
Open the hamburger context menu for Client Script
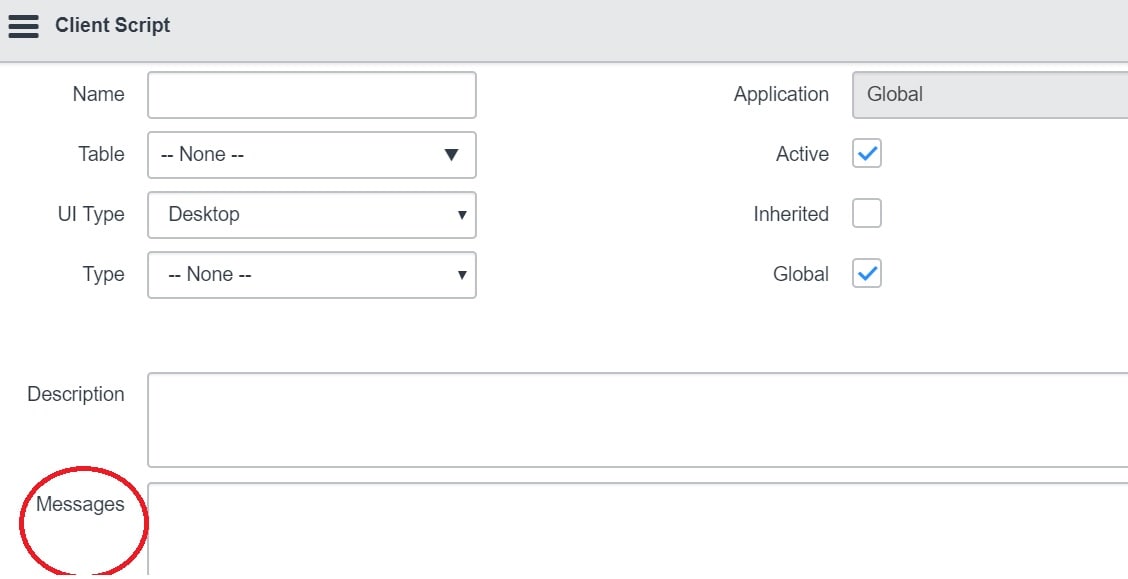pyautogui.click(x=23, y=26)
